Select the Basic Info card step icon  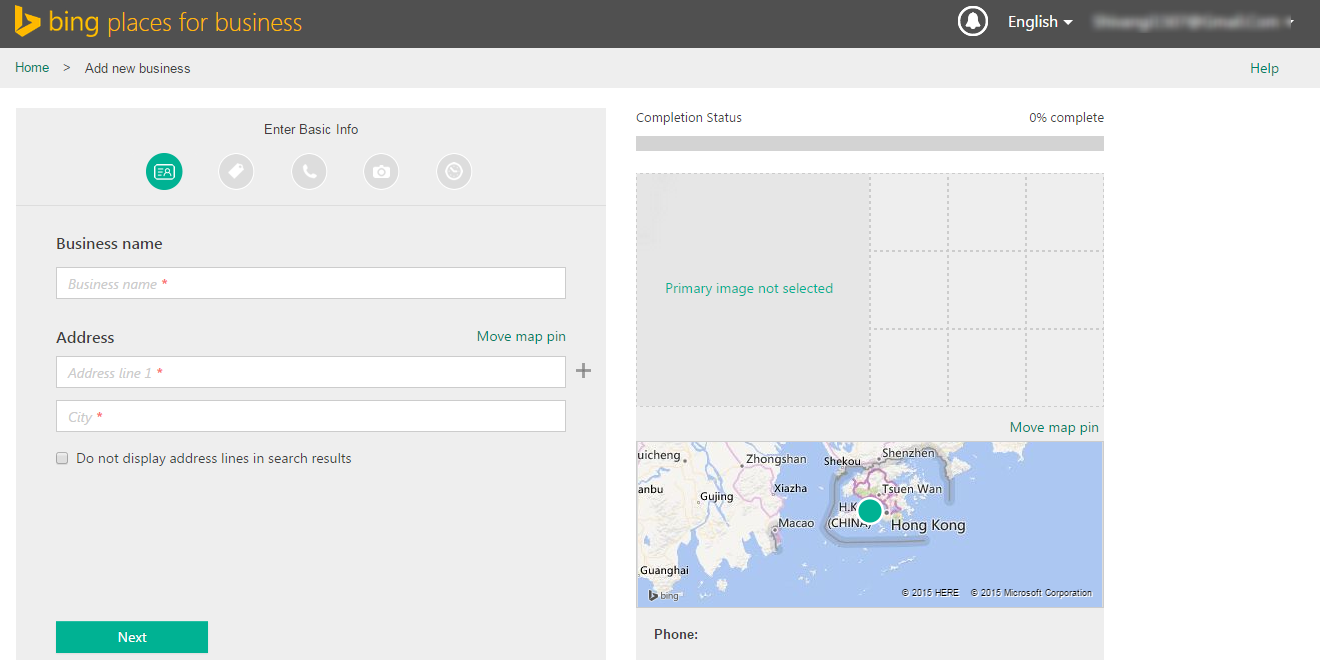click(164, 172)
